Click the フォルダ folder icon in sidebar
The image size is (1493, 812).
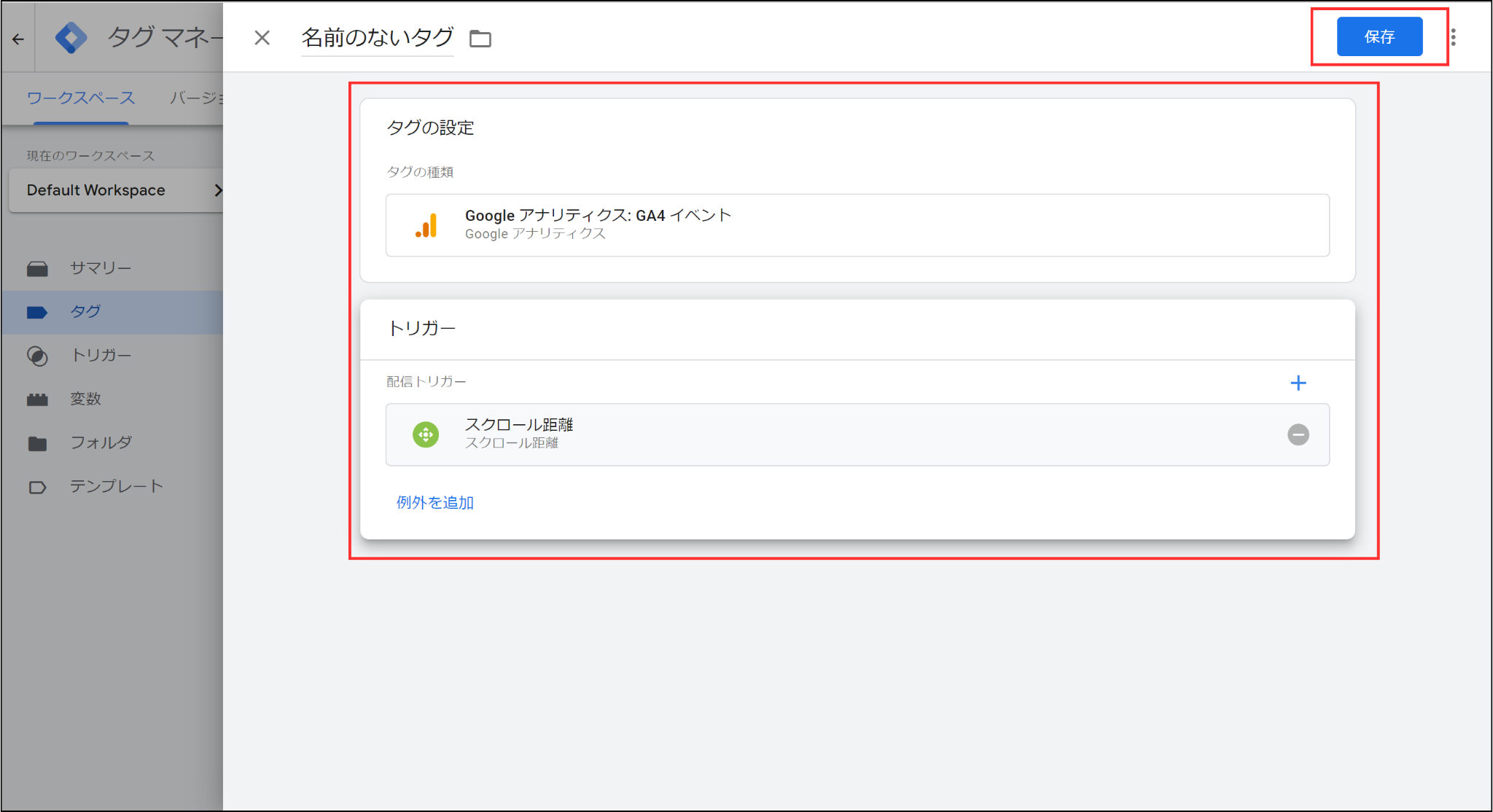tap(37, 443)
